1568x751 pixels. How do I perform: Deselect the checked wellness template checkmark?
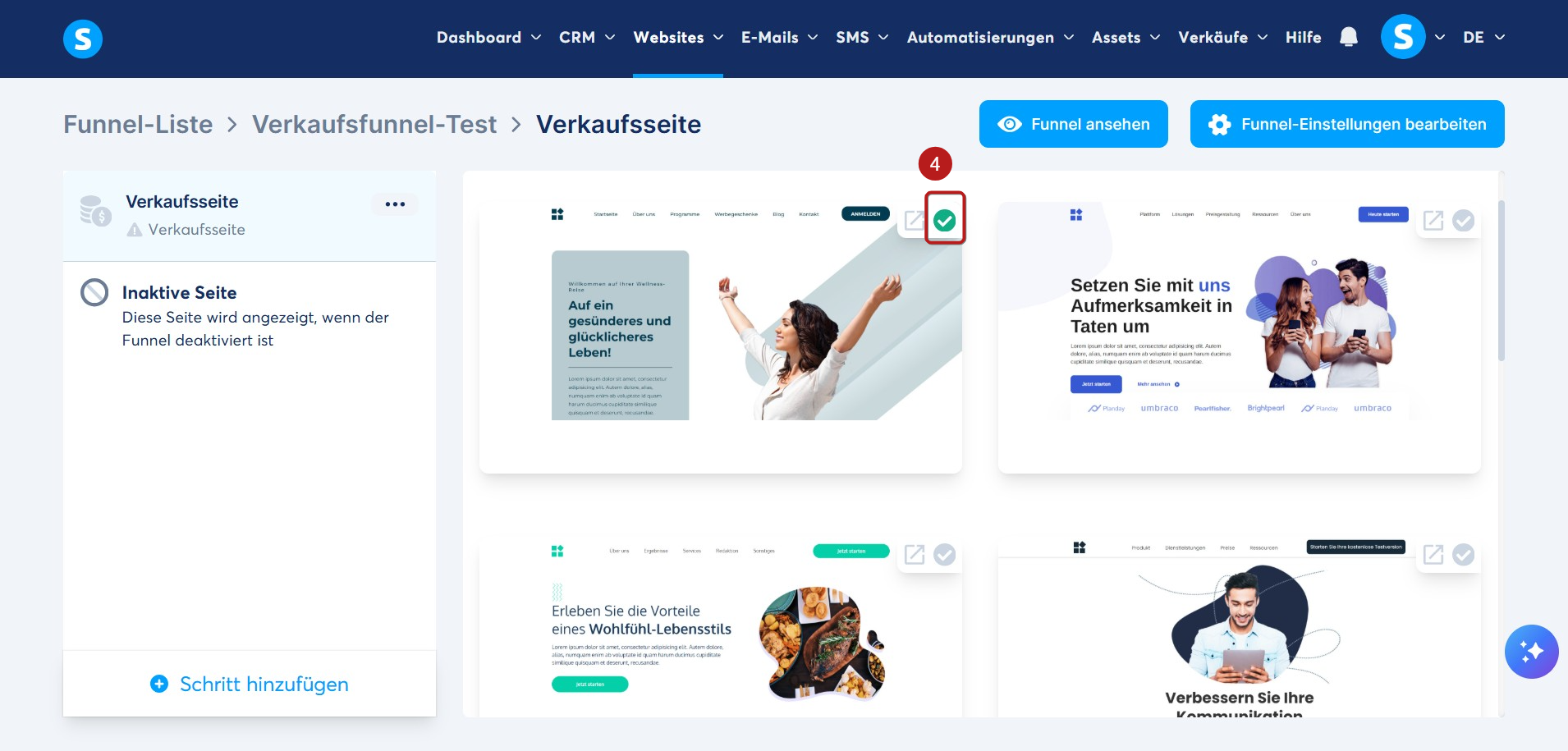point(945,220)
